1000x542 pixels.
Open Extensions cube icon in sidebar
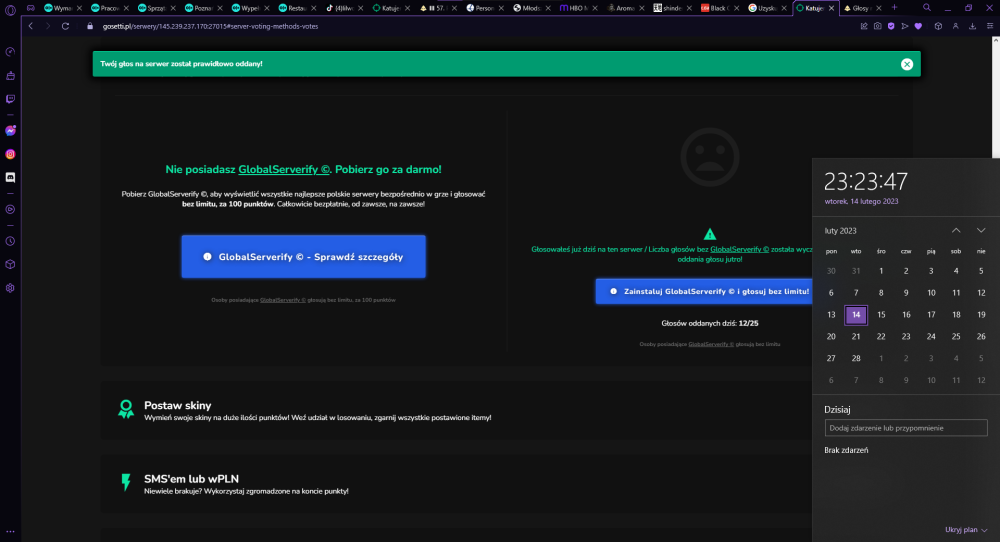click(x=10, y=264)
